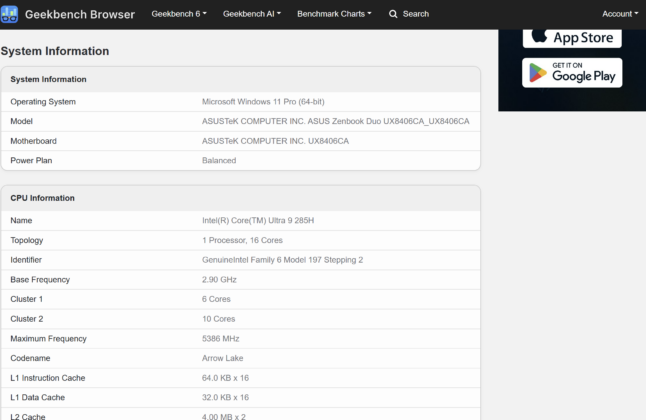Click the Maximum Frequency 5386 MHz value

220,339
